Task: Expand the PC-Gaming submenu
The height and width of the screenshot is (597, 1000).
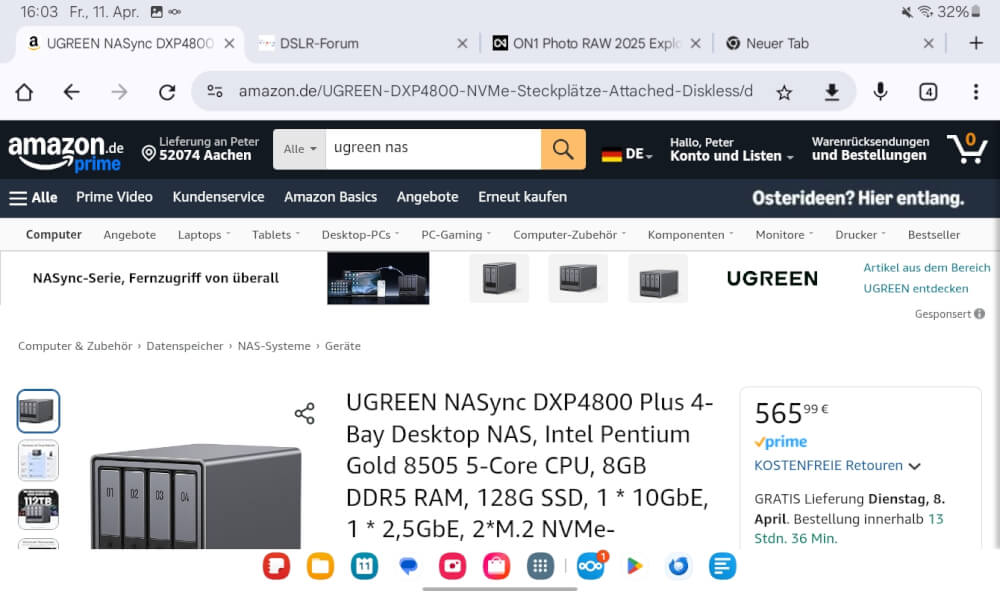Action: pyautogui.click(x=456, y=235)
